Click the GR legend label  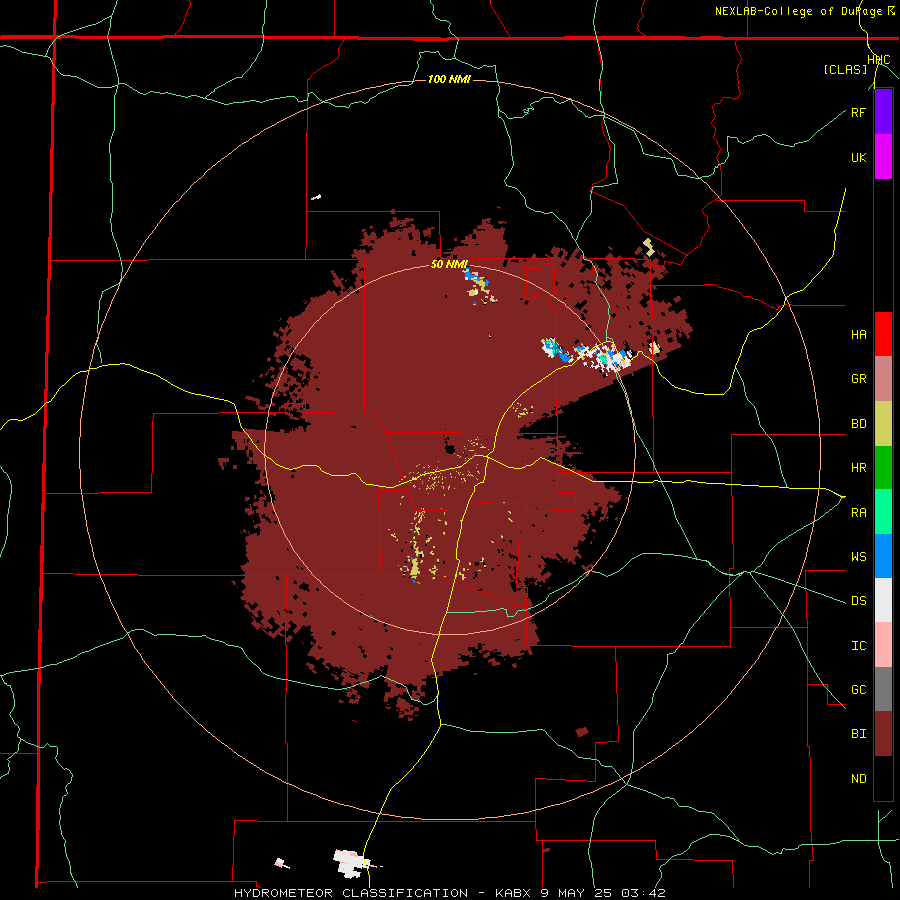[x=859, y=379]
